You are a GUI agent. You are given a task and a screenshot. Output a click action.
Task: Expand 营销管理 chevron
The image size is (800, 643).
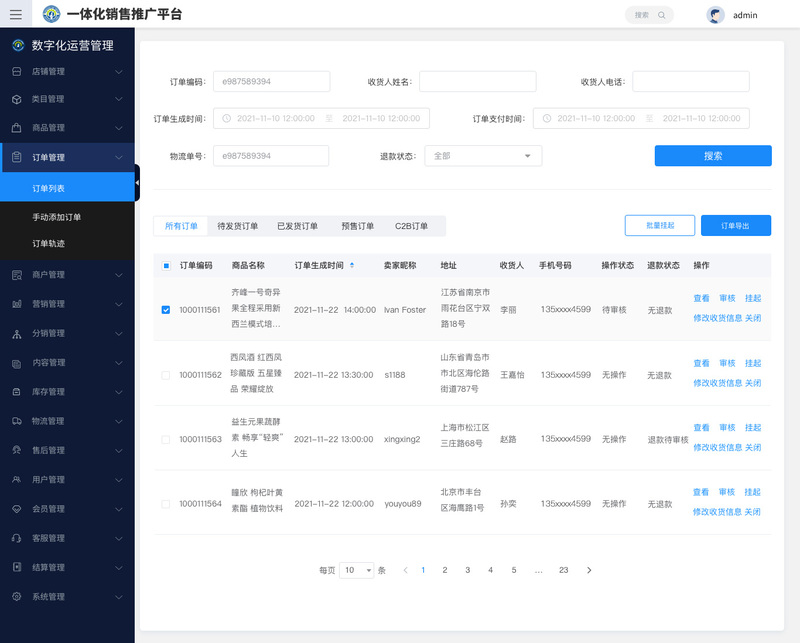coord(118,304)
